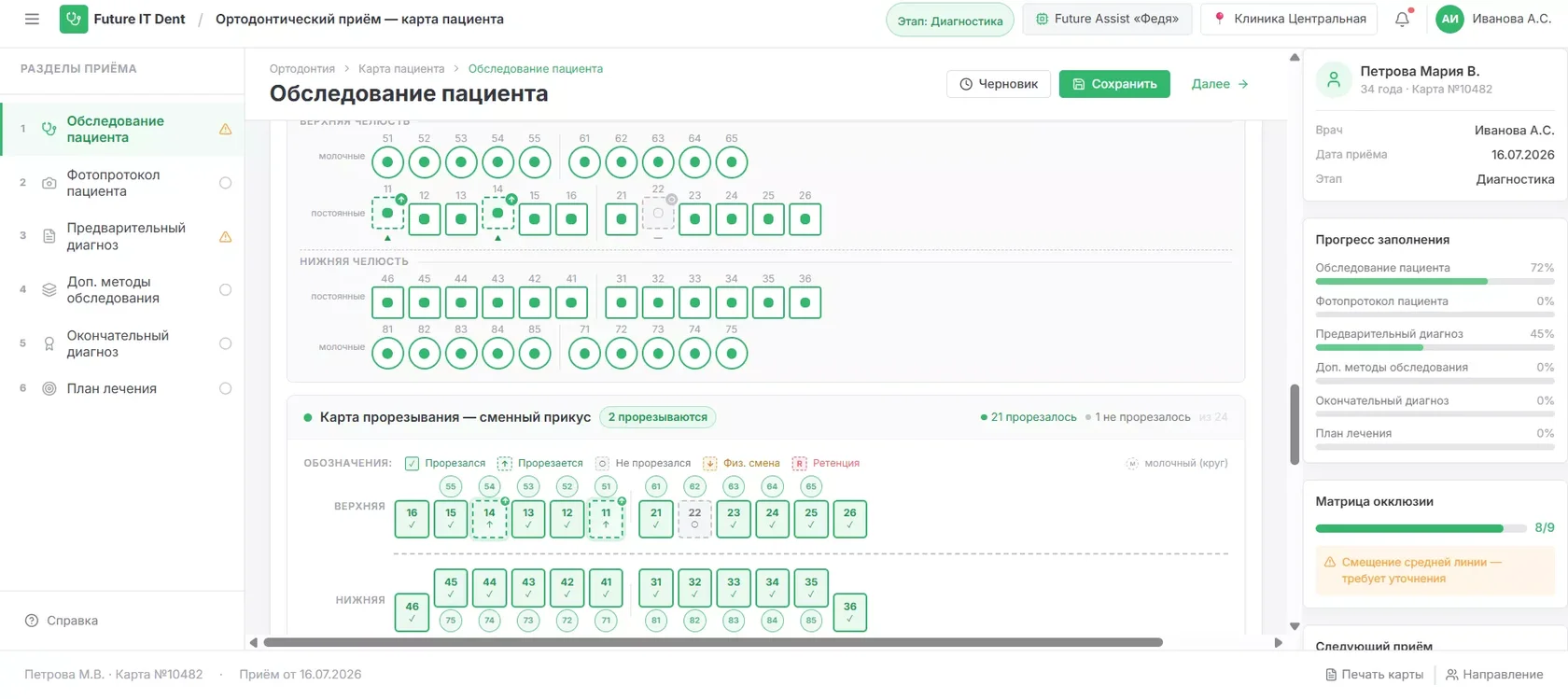Click the Не прорезался legend marker
The image size is (1568, 699).
tap(602, 463)
